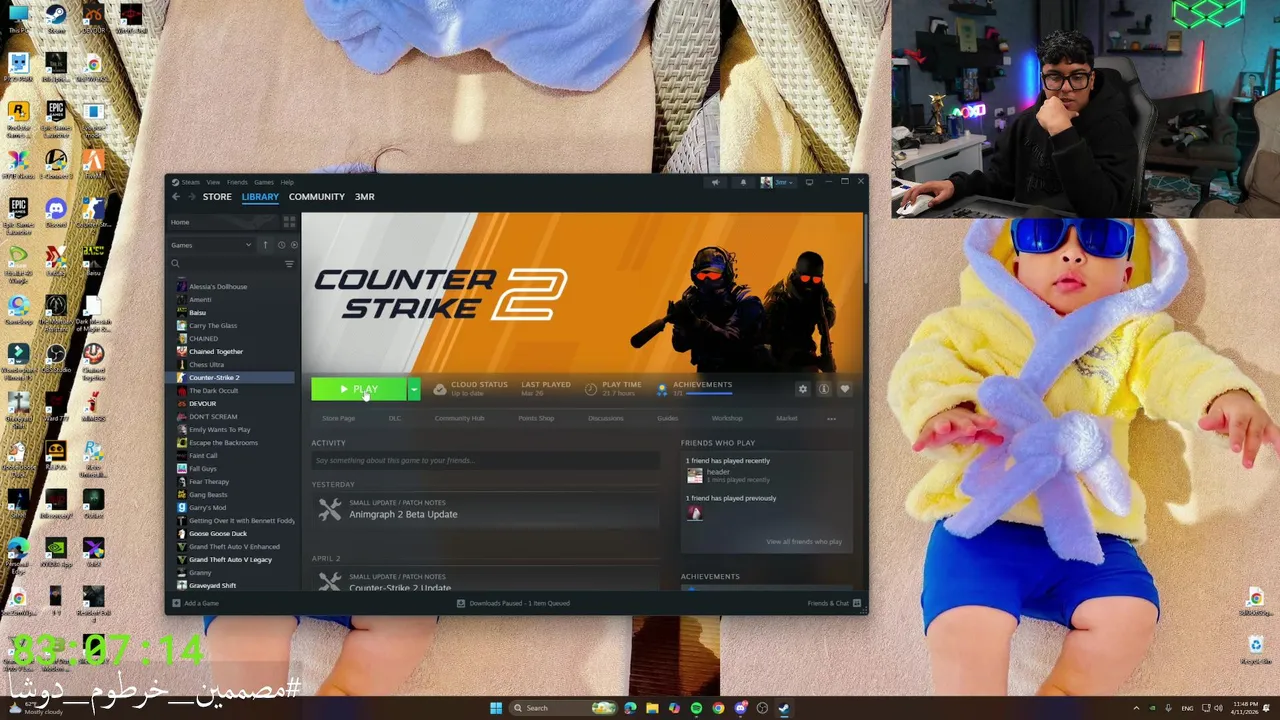The width and height of the screenshot is (1280, 720).
Task: Click the library search magnifier icon
Action: click(x=175, y=264)
